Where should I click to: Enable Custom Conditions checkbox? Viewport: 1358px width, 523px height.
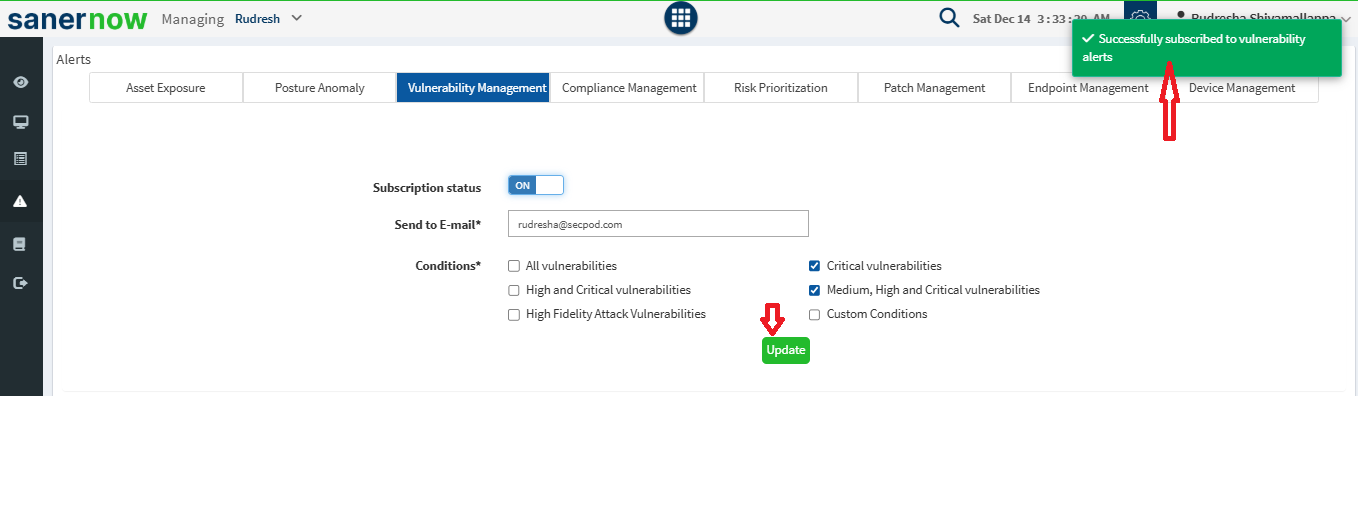tap(815, 314)
